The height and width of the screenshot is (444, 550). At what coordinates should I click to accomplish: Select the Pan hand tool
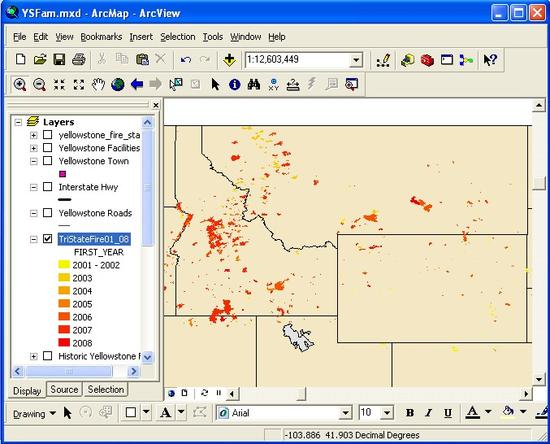98,85
